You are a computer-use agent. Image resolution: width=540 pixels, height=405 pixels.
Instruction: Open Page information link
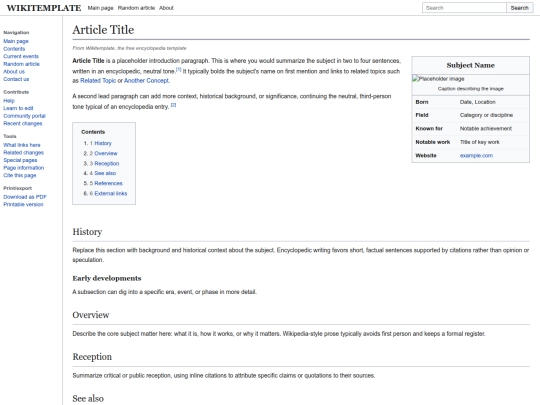[x=24, y=167]
